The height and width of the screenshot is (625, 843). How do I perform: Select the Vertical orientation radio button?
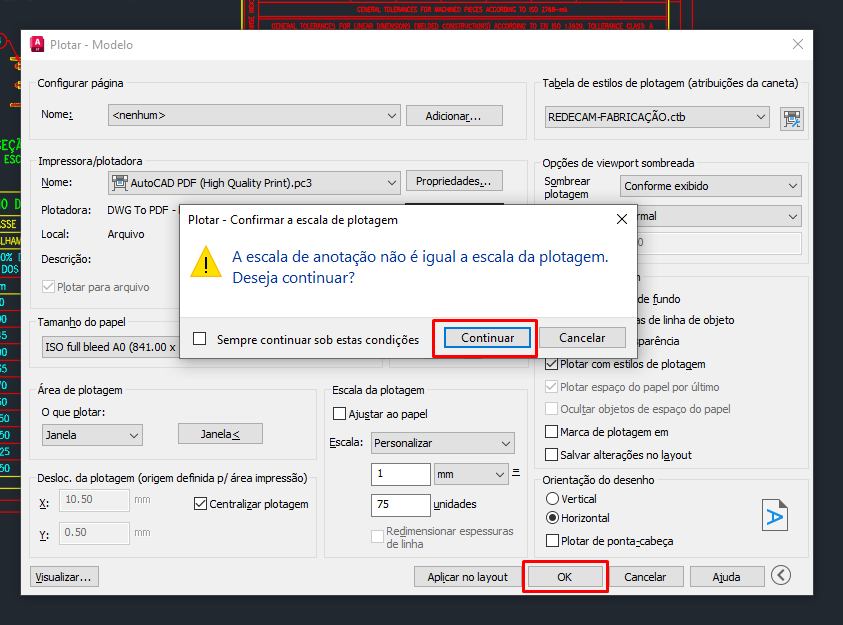(x=551, y=498)
